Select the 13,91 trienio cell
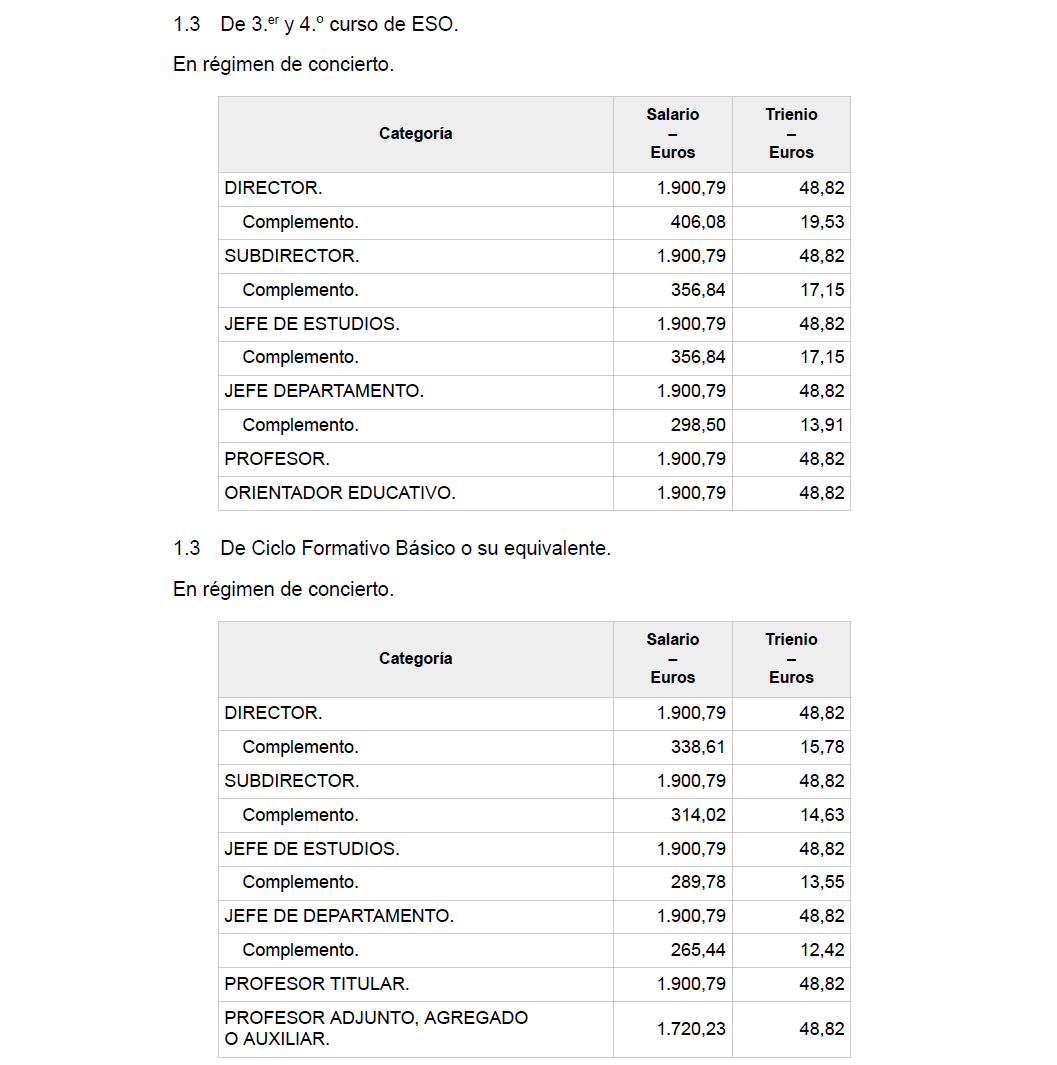 click(x=821, y=425)
